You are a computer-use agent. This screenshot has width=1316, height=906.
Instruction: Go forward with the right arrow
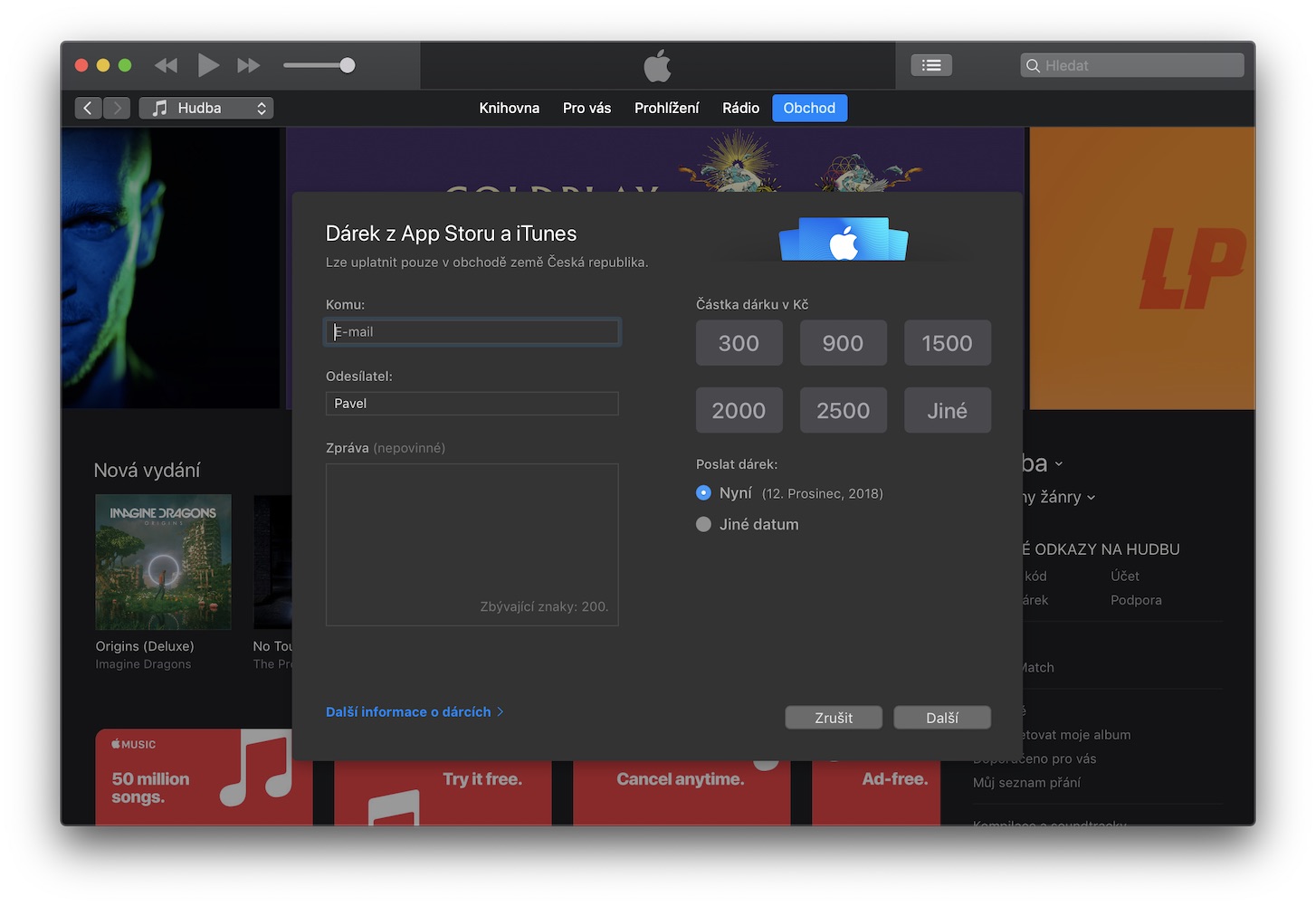pyautogui.click(x=117, y=108)
